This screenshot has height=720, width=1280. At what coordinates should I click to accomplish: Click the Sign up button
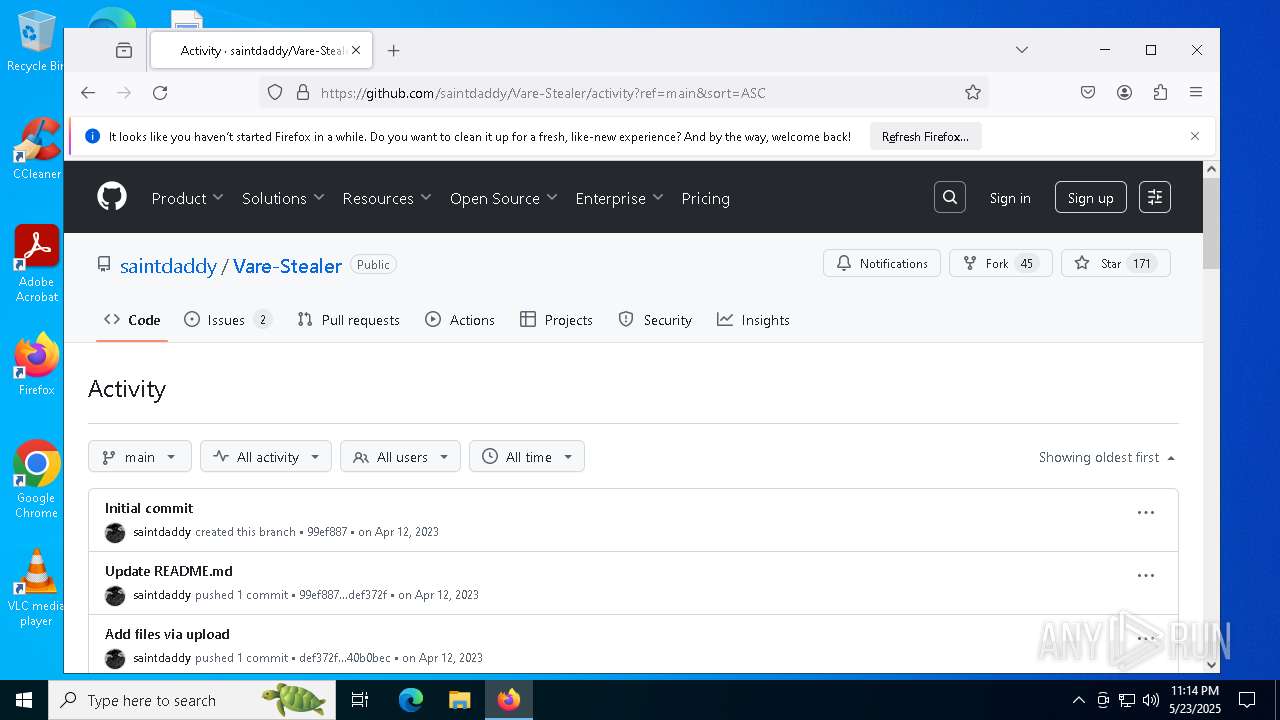[1091, 197]
